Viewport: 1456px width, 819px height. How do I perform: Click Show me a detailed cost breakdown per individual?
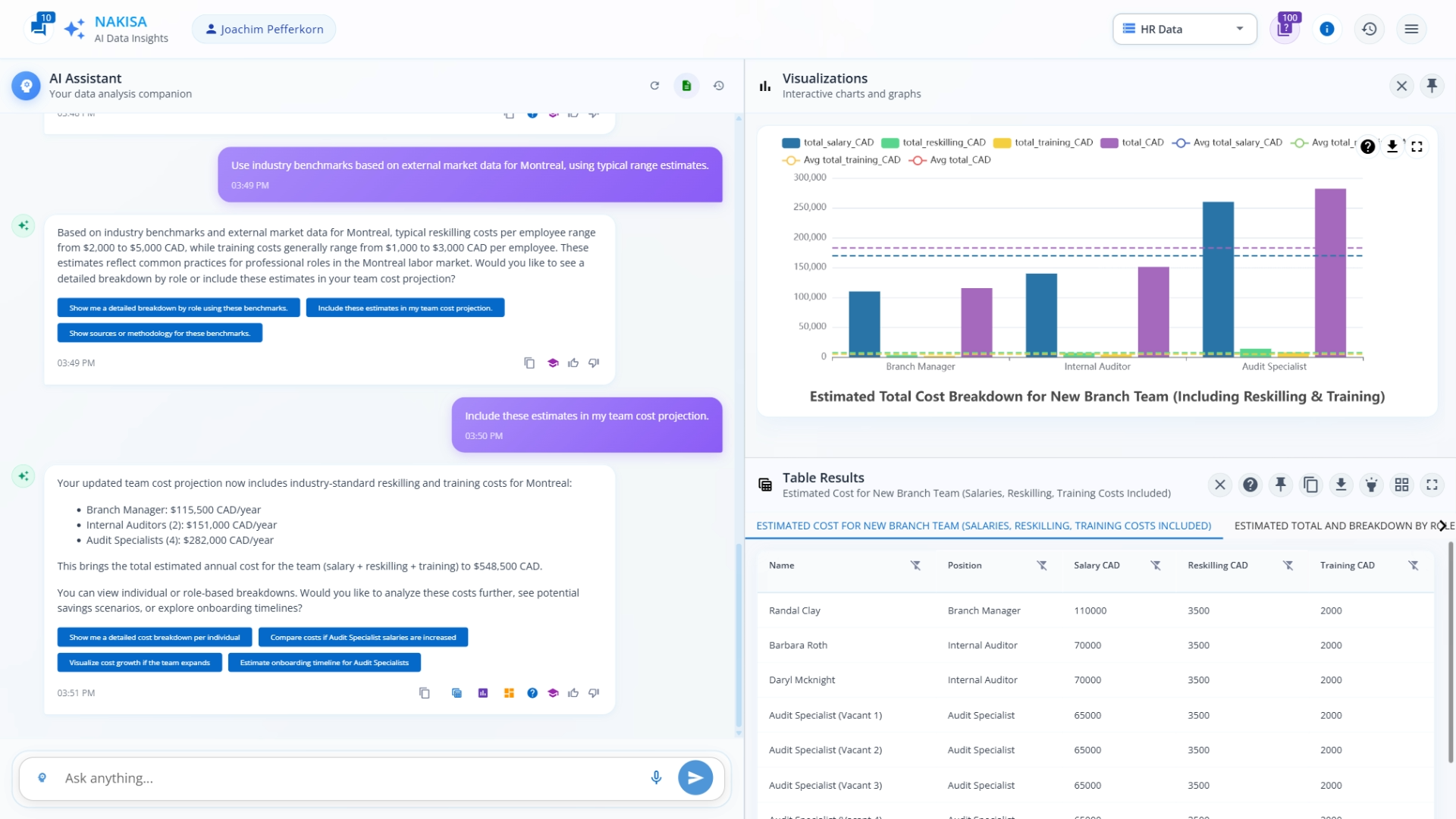(154, 637)
